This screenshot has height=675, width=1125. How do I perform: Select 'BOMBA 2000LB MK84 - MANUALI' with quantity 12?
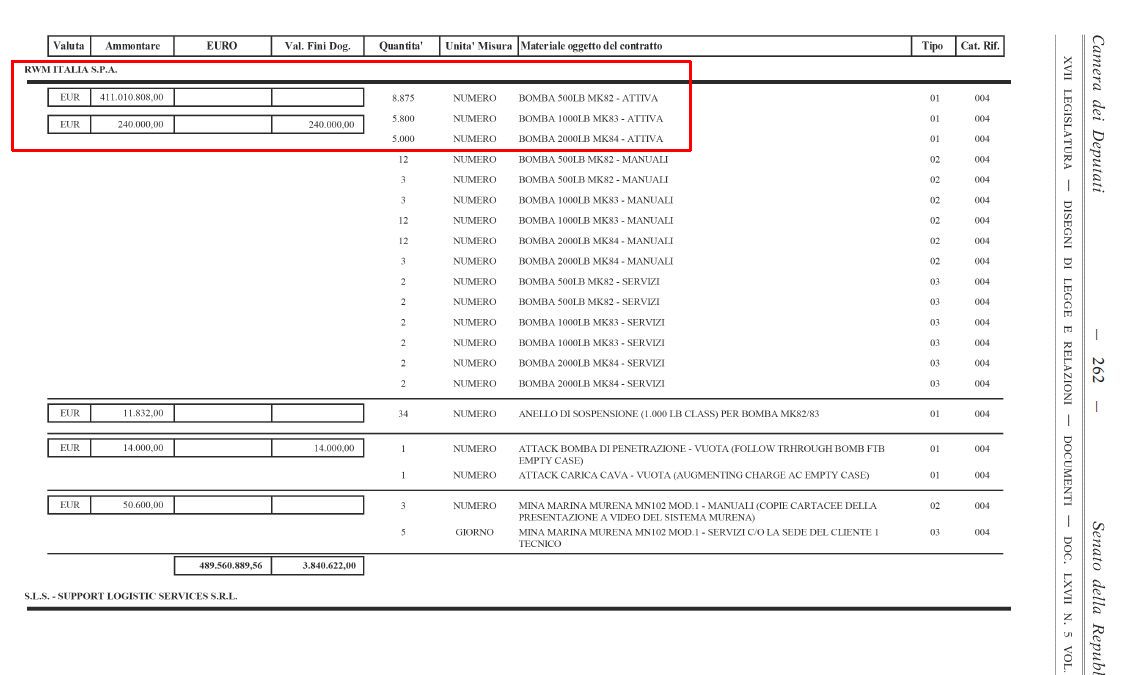(596, 241)
